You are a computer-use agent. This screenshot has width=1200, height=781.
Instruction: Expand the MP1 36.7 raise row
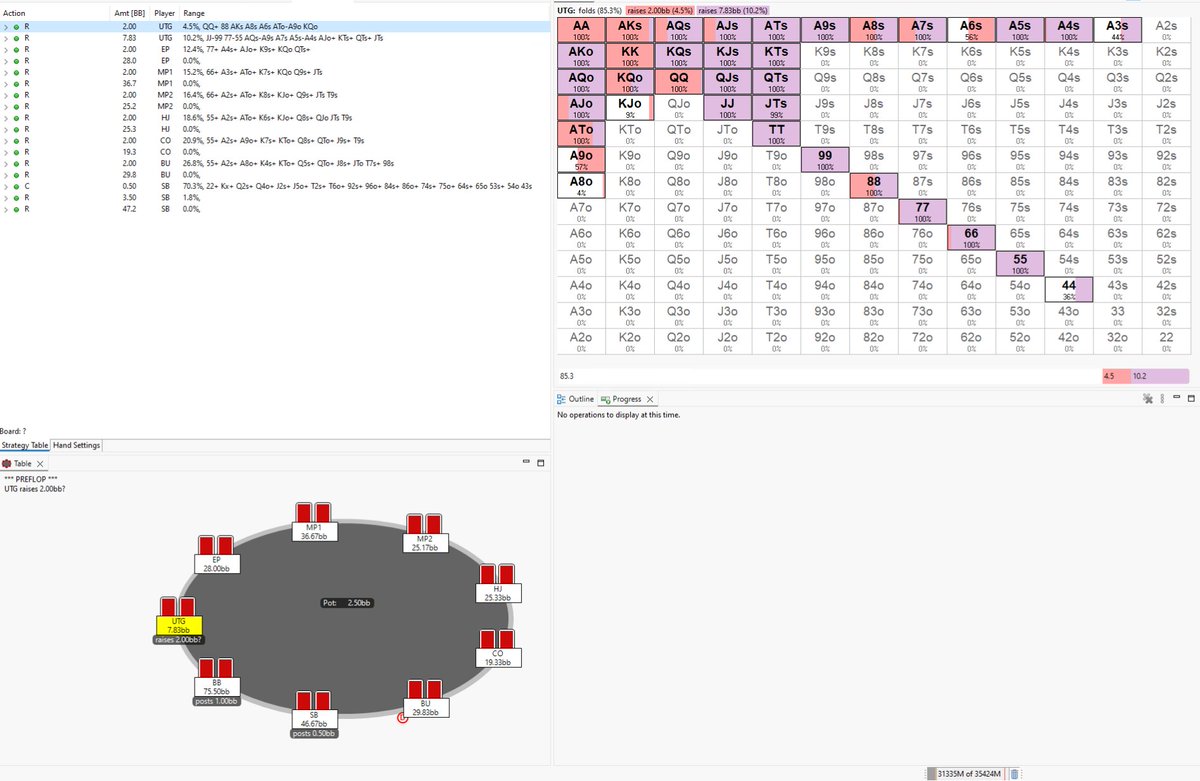point(5,83)
